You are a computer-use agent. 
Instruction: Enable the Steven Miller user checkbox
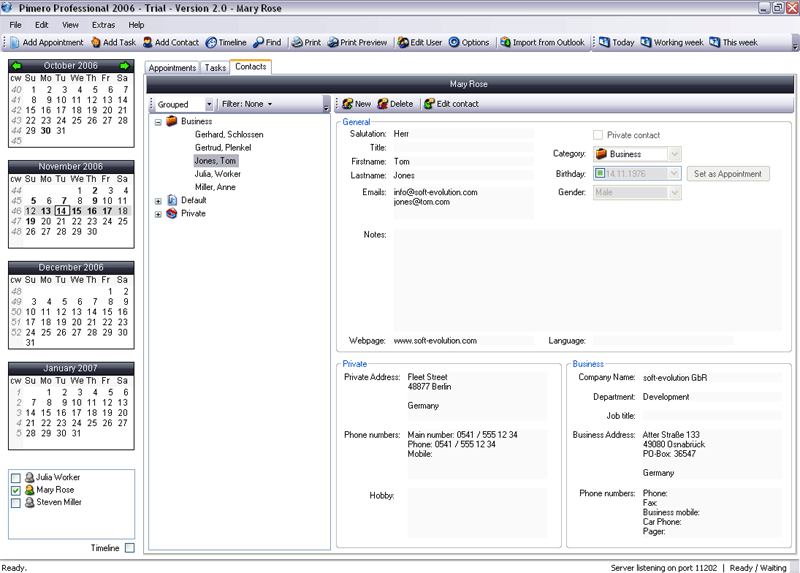[16, 503]
